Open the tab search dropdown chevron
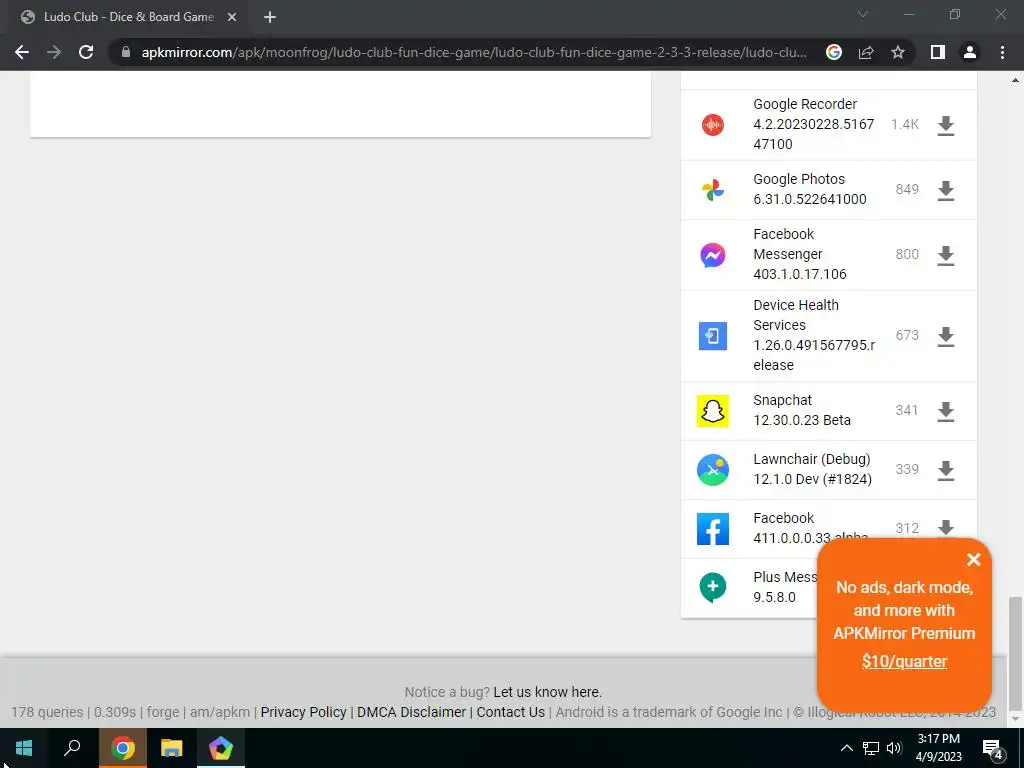The image size is (1024, 768). (x=863, y=14)
